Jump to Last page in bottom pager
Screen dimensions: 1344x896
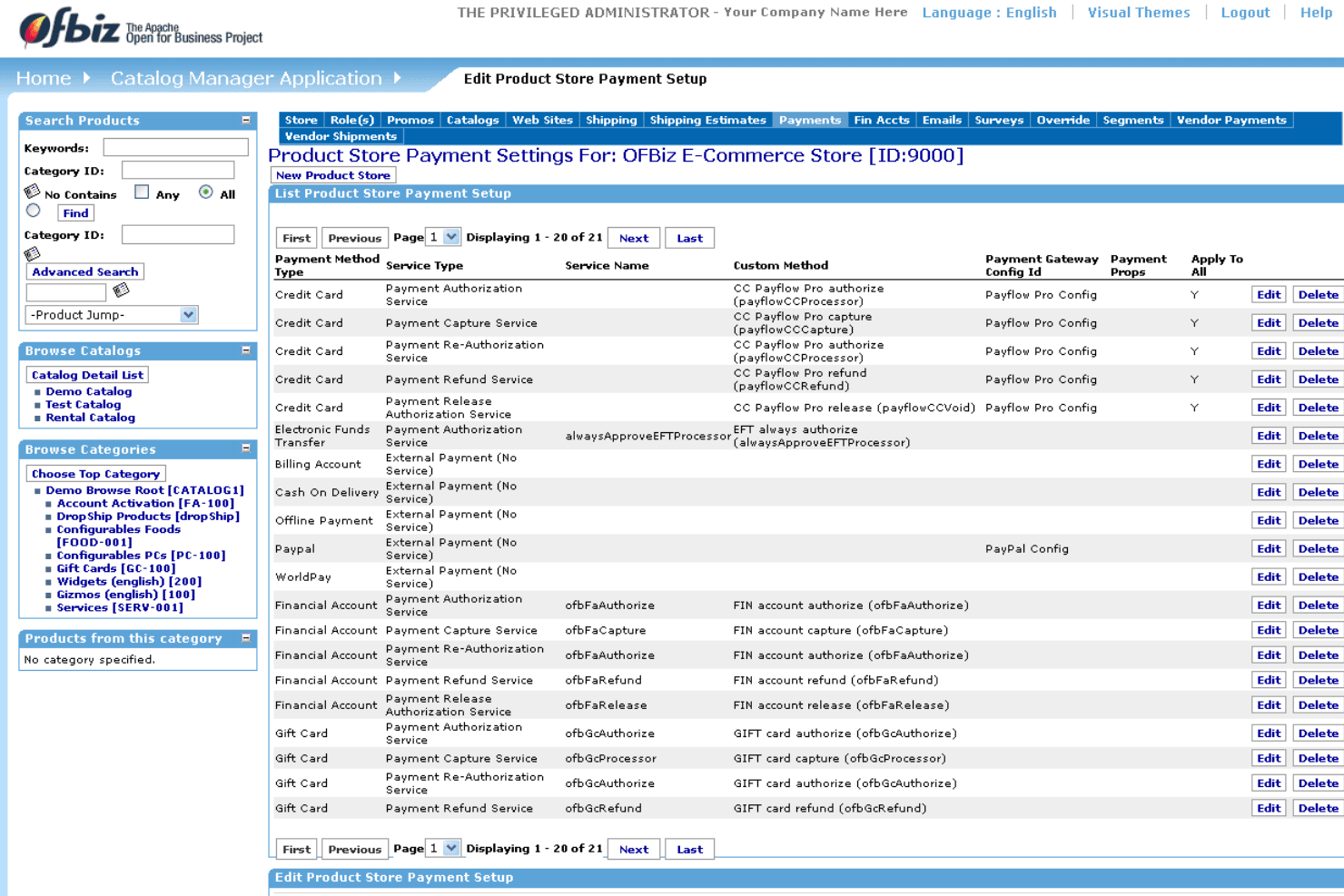pyautogui.click(x=689, y=849)
